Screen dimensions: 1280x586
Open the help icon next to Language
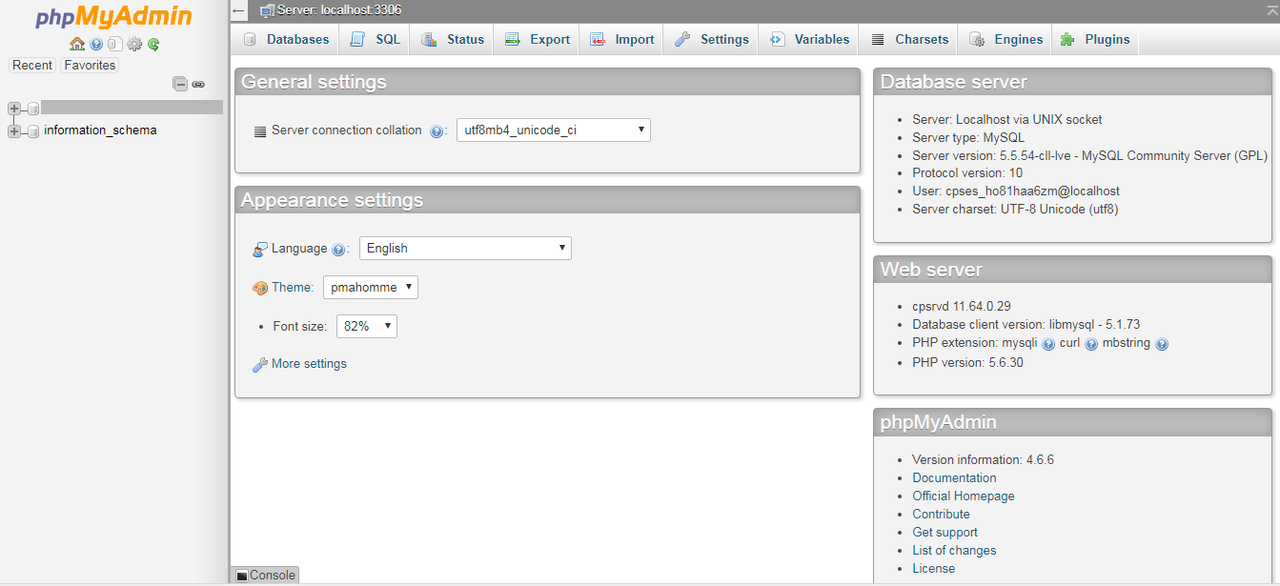coord(339,249)
